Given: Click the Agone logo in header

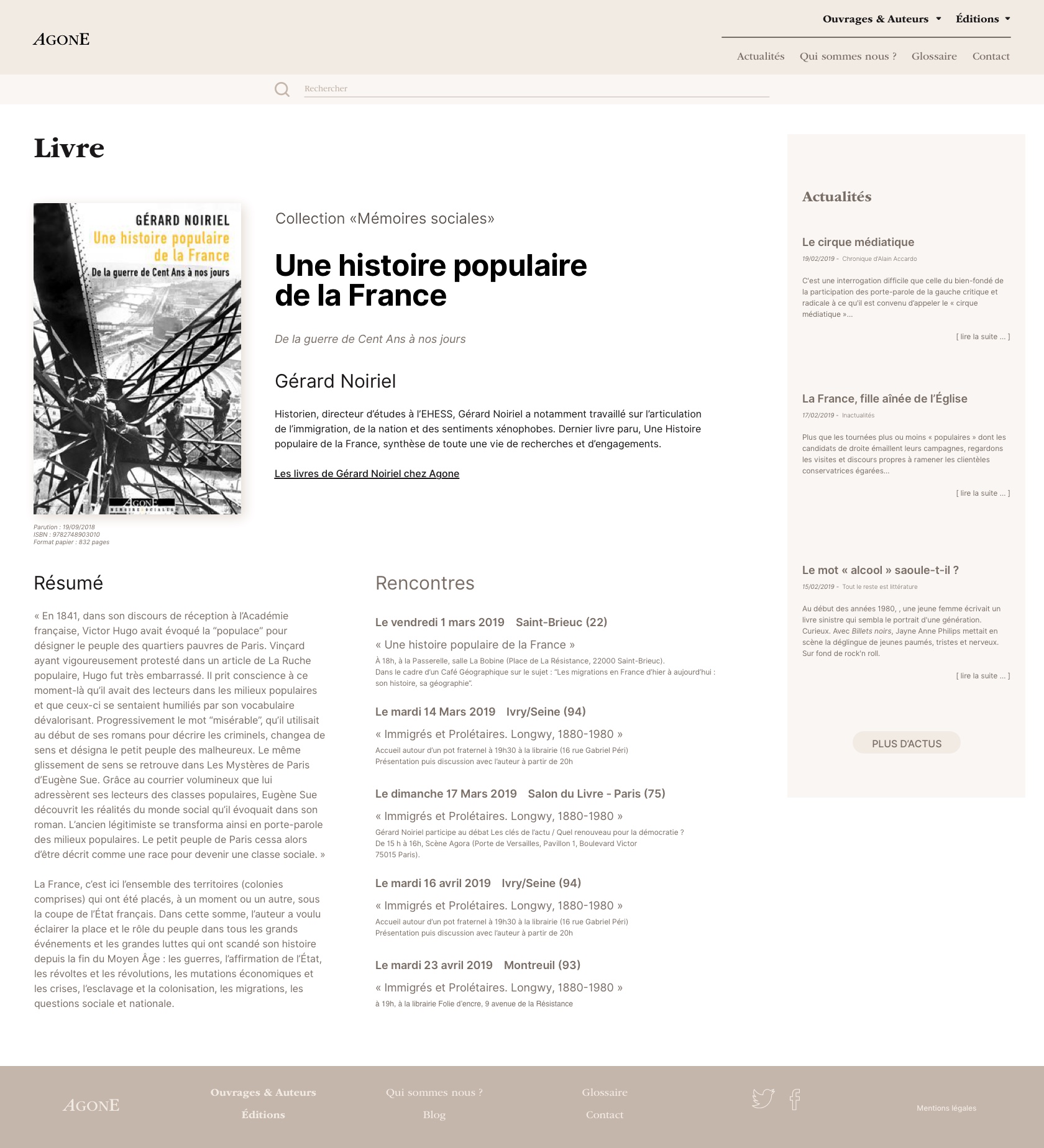Looking at the screenshot, I should tap(62, 39).
